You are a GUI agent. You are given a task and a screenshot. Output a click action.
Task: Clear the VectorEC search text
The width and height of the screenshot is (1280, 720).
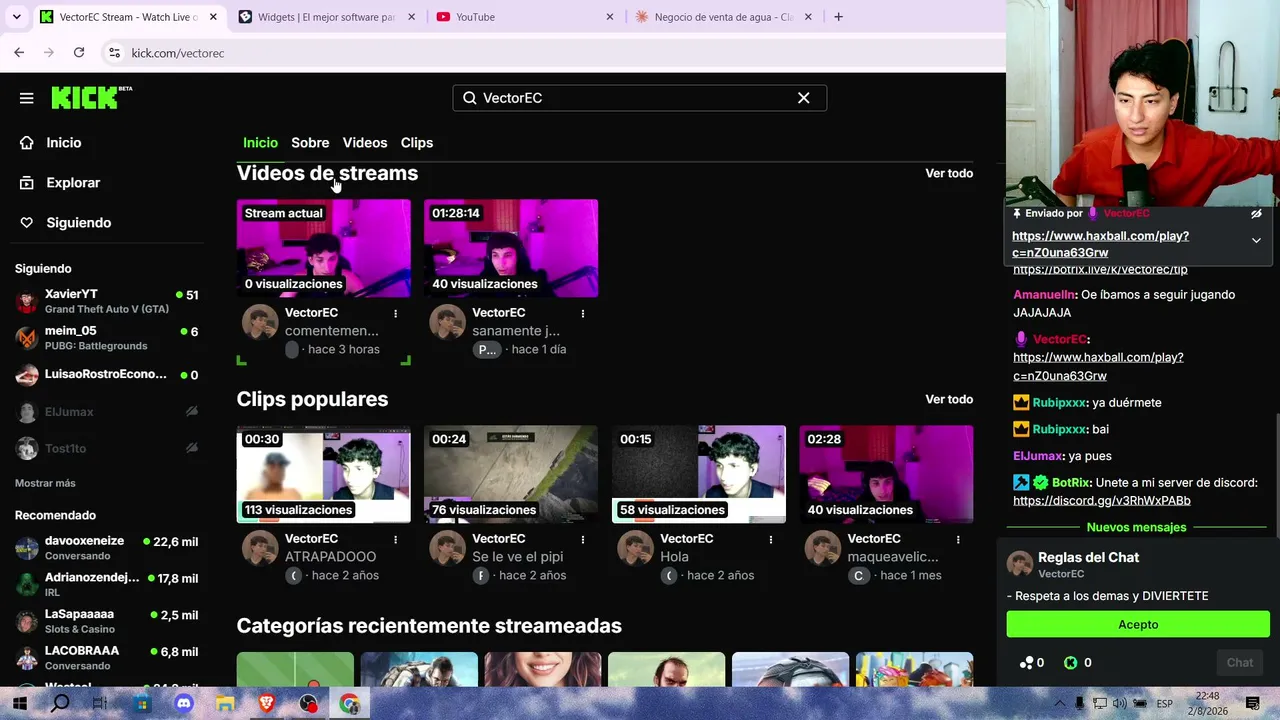pos(803,98)
